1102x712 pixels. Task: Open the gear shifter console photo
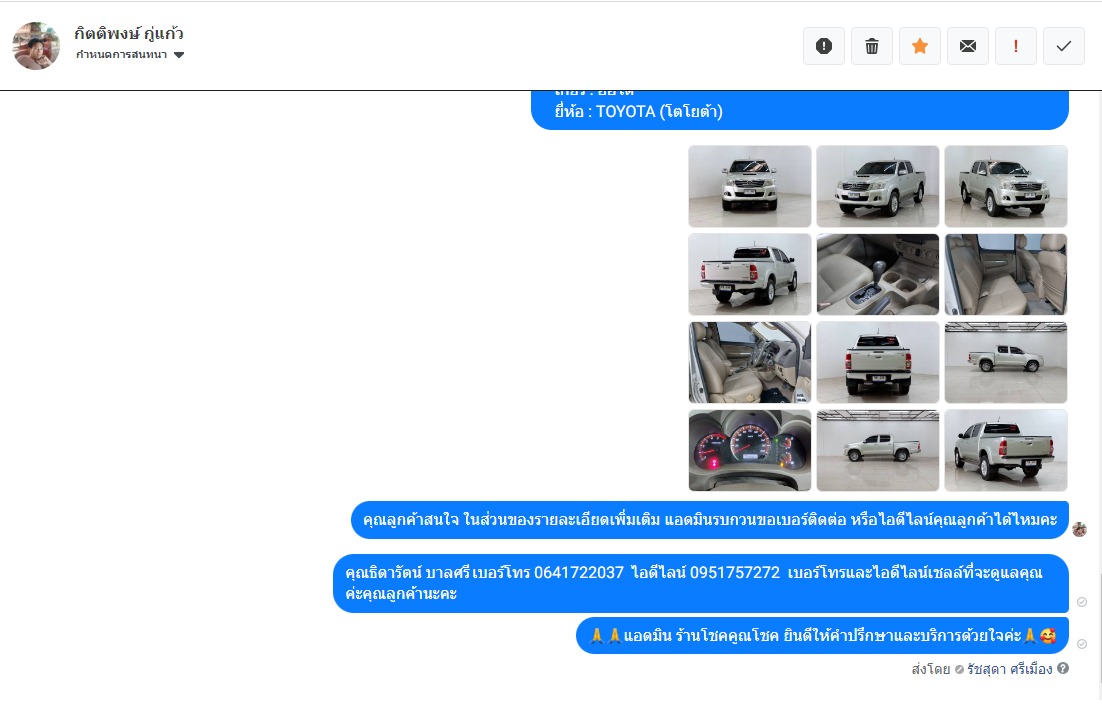(x=878, y=274)
